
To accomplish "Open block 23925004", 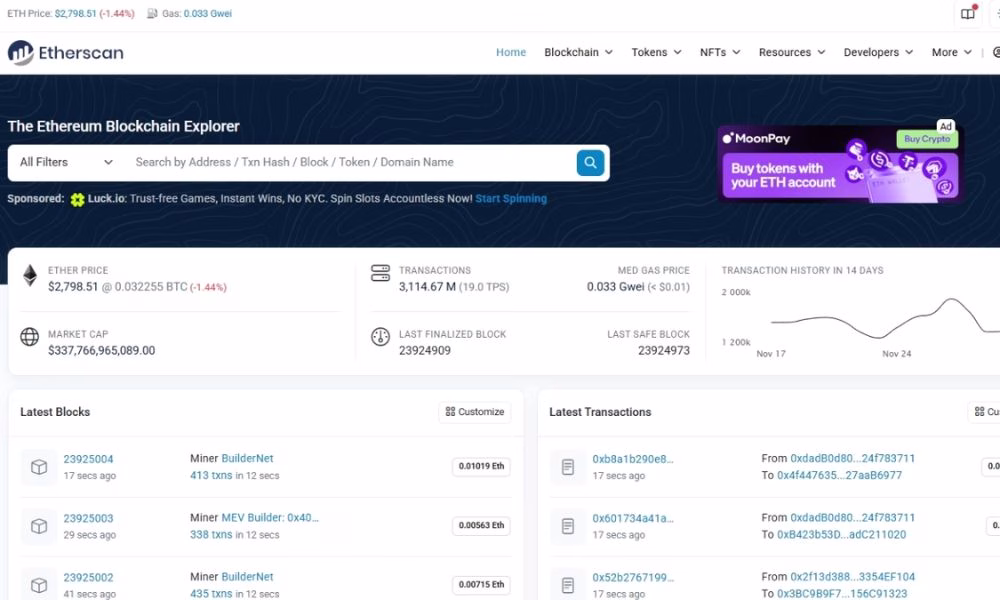I will (88, 459).
